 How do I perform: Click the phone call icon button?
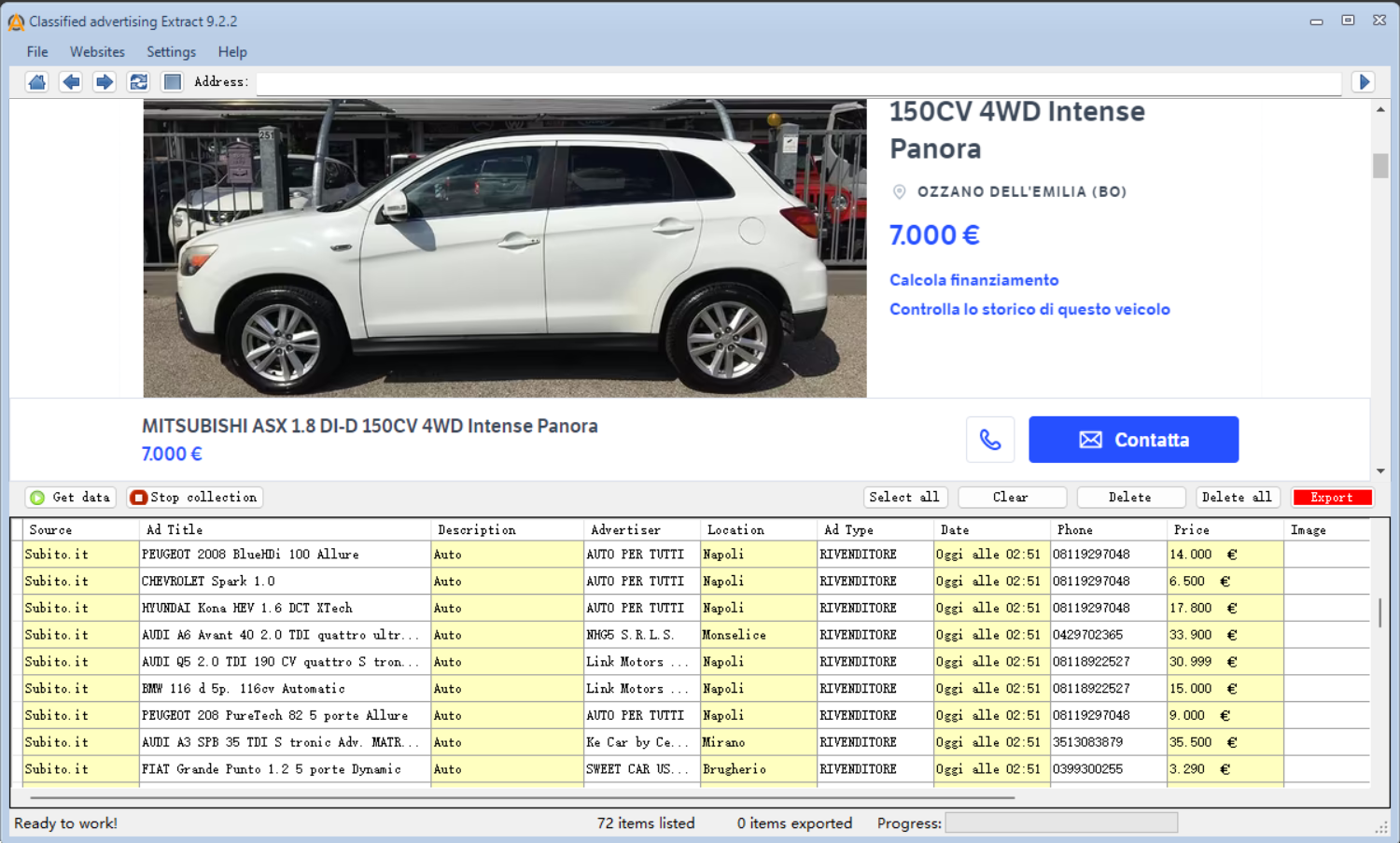[989, 440]
